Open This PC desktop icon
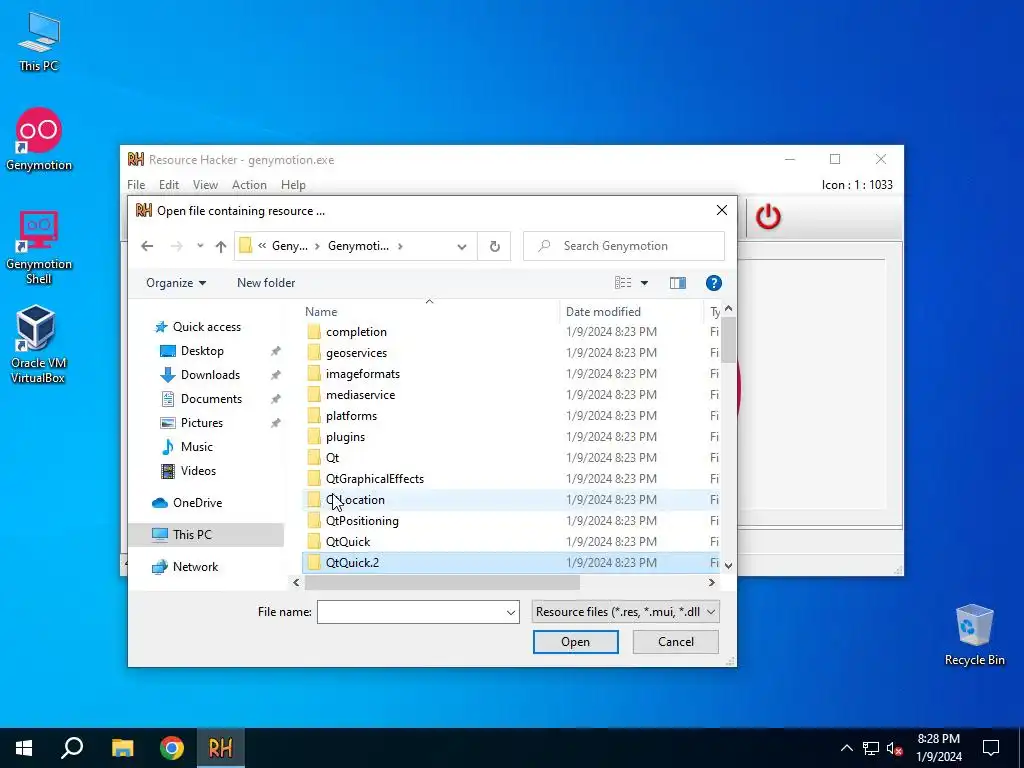 click(x=39, y=40)
